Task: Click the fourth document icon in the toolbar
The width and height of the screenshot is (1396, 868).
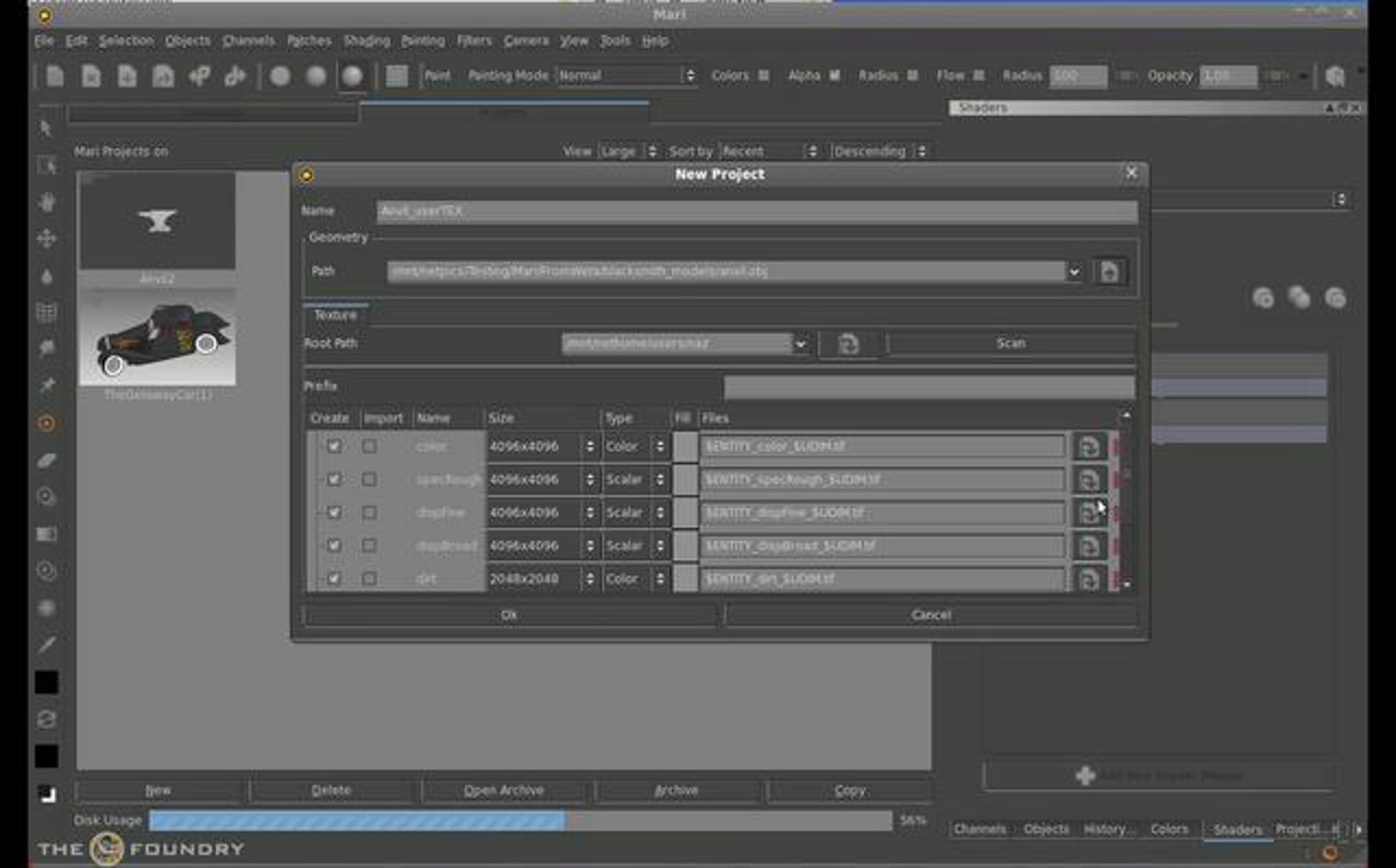Action: (x=163, y=76)
